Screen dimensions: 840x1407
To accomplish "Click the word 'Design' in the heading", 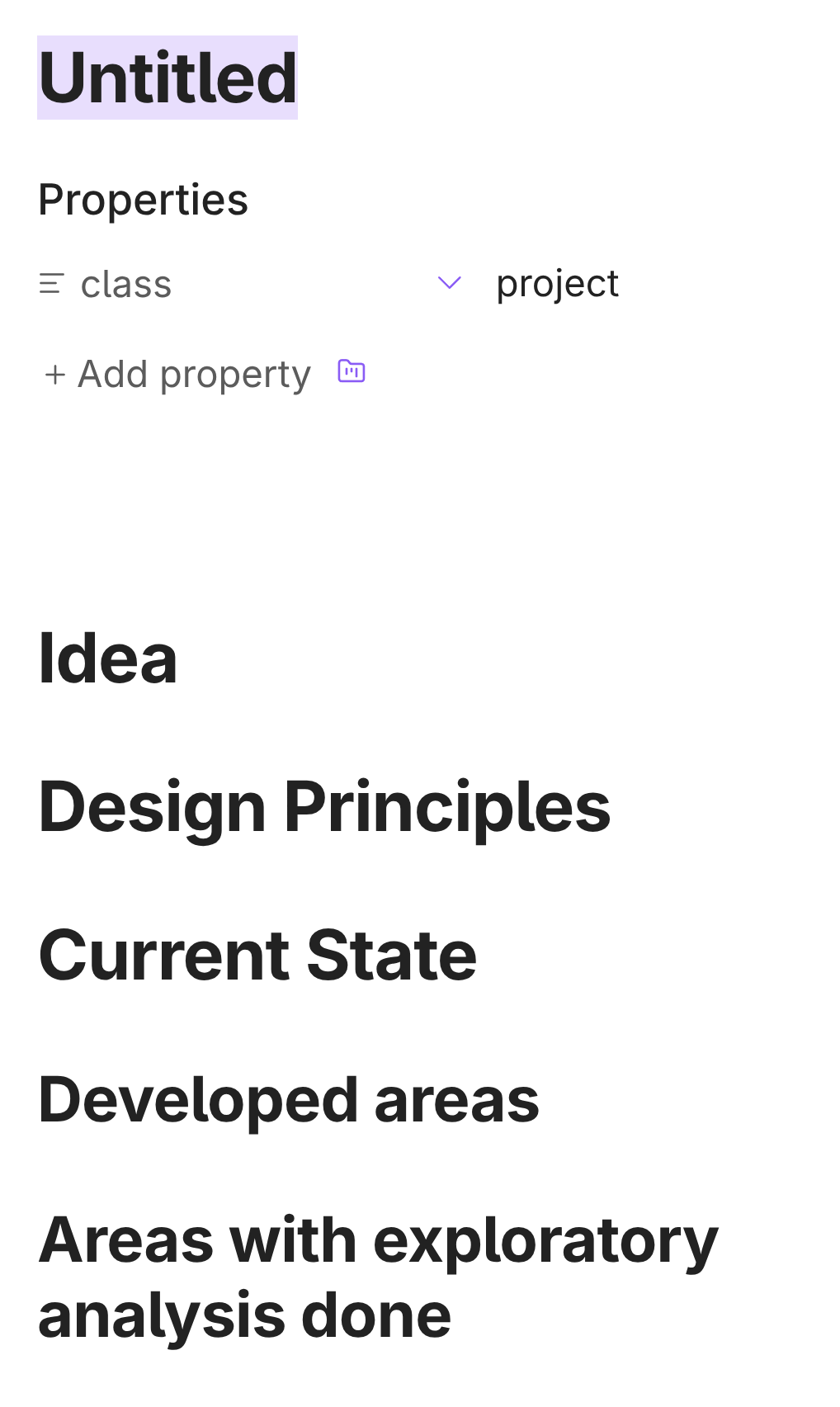I will pos(152,807).
